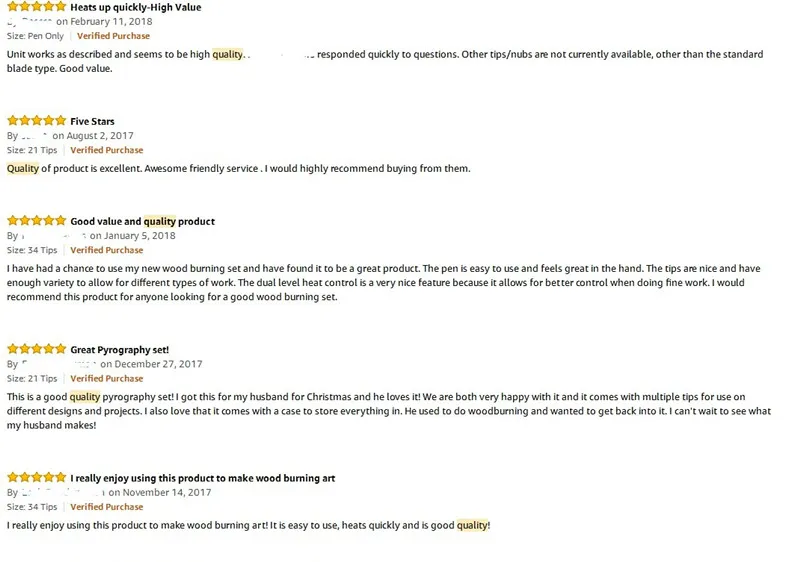Click Verified Purchase on August 2, 2017 review
This screenshot has width=800, height=562.
(107, 150)
